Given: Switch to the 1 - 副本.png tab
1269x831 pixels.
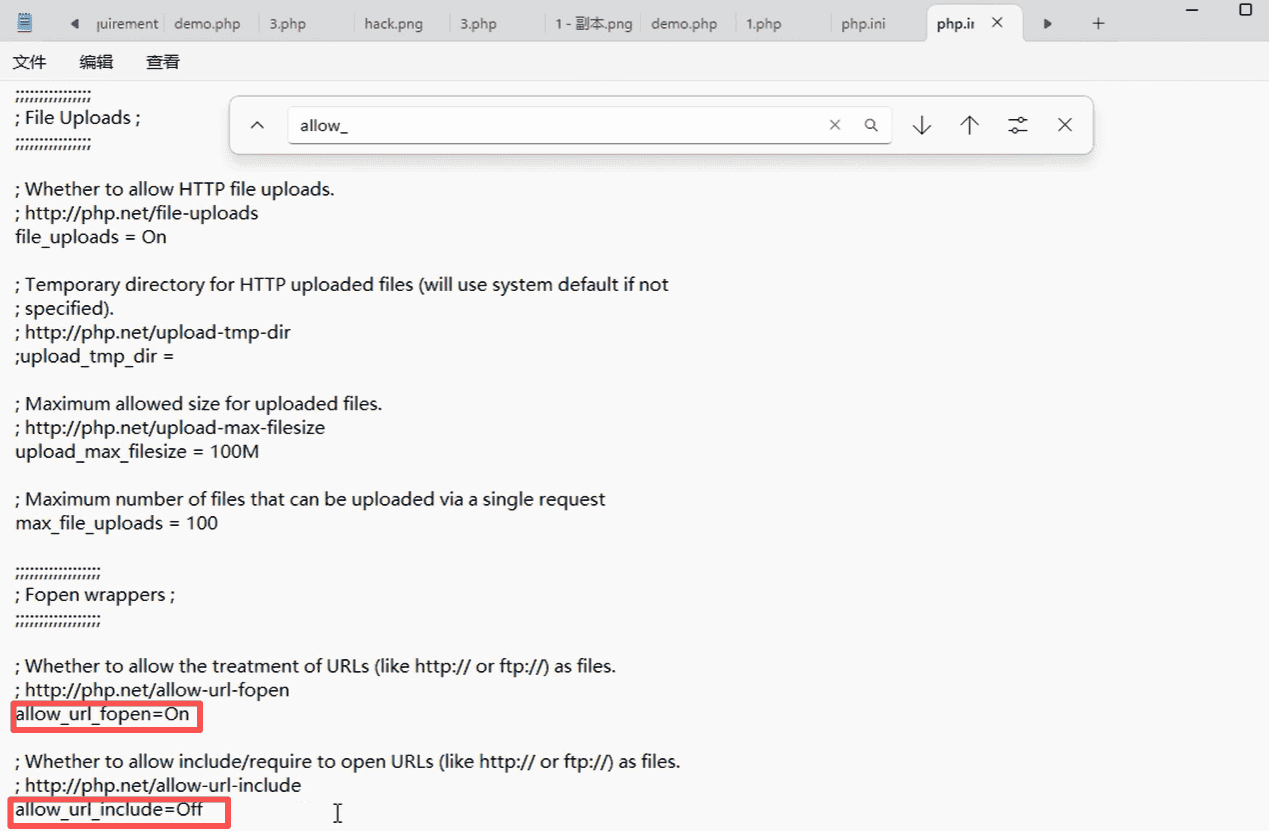Looking at the screenshot, I should 593,24.
